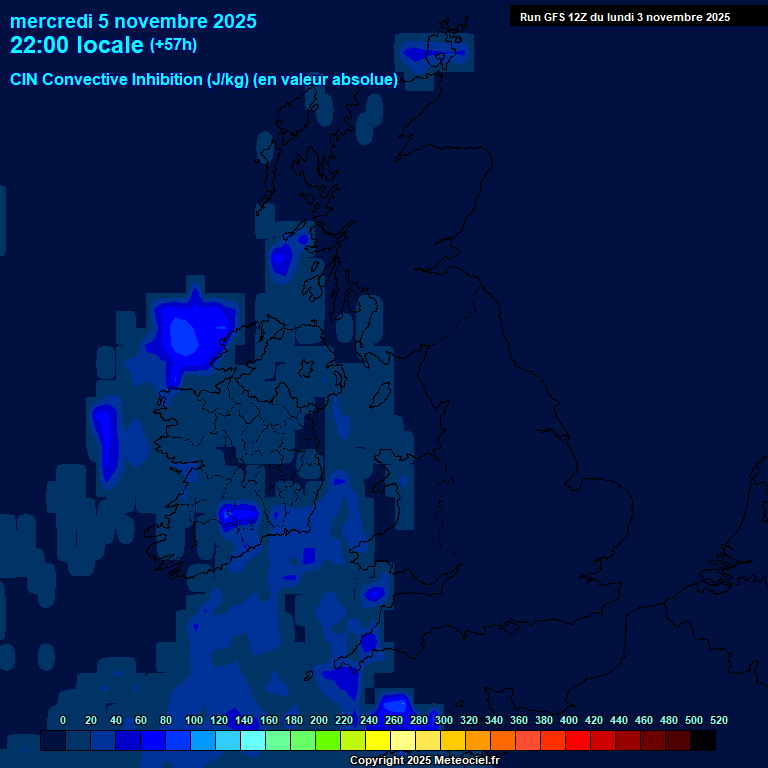Click the bright green legend swatch

coord(328,741)
